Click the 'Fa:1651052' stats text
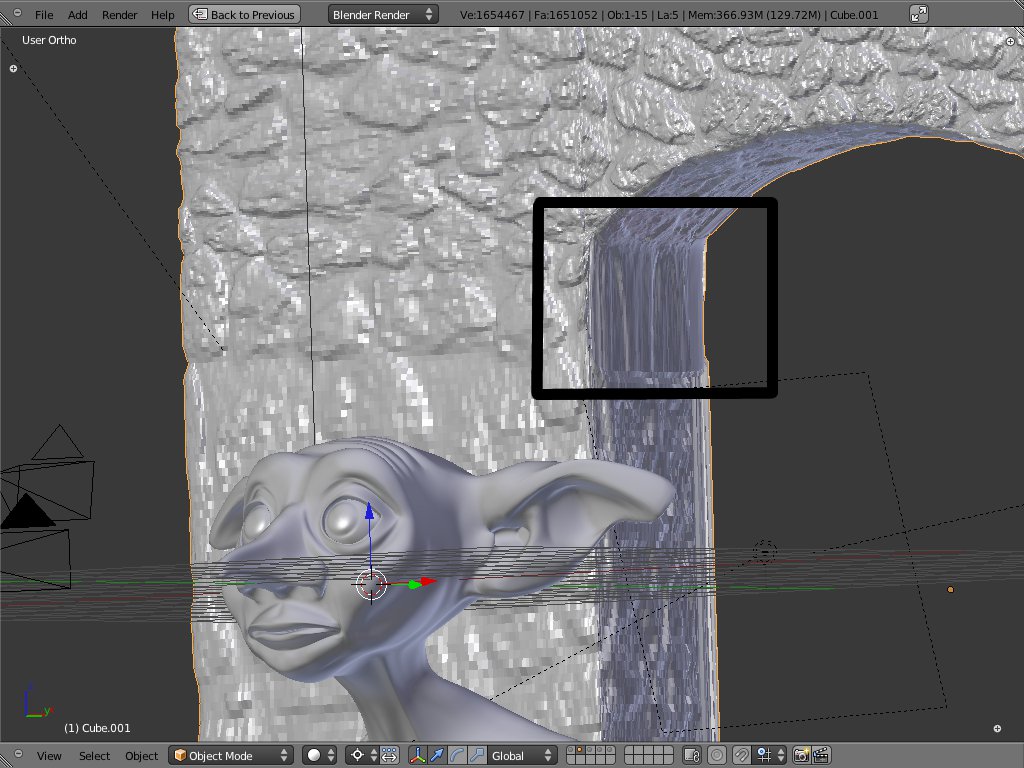 click(x=566, y=14)
